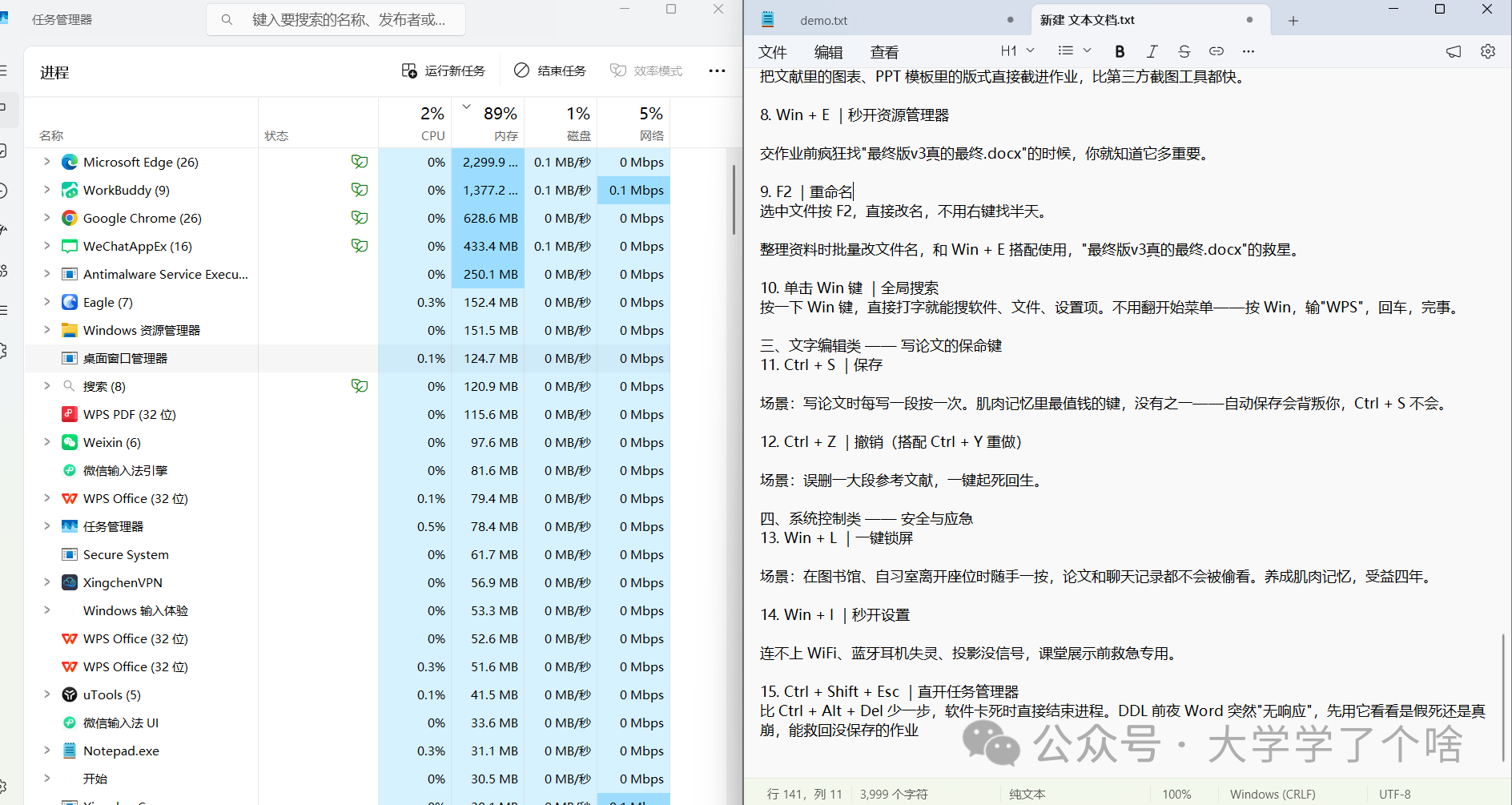Apply strikethrough formatting in Notepad
Viewport: 1512px width, 805px height.
point(1184,51)
